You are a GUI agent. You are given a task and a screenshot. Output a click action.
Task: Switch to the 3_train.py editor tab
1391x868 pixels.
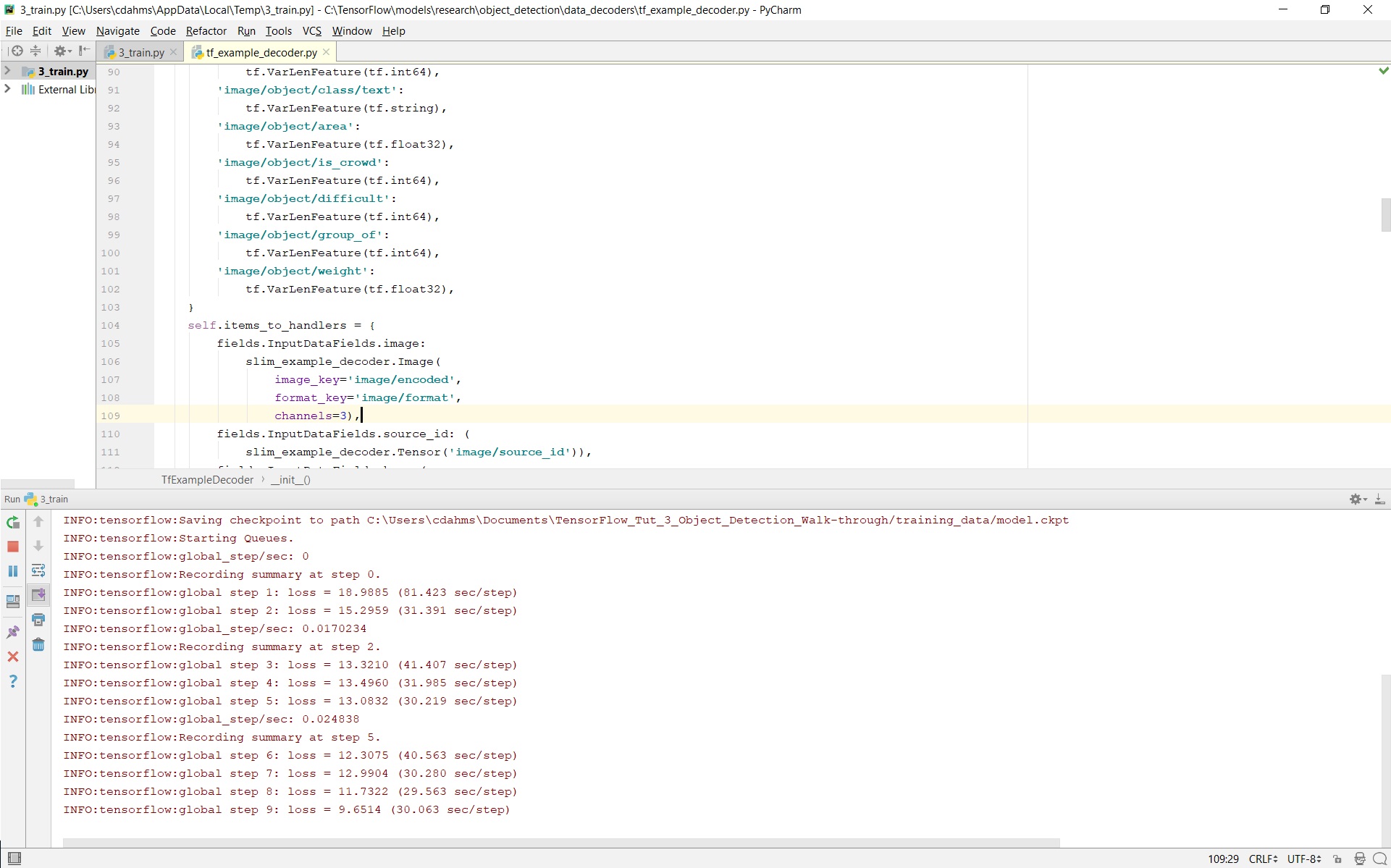click(140, 52)
